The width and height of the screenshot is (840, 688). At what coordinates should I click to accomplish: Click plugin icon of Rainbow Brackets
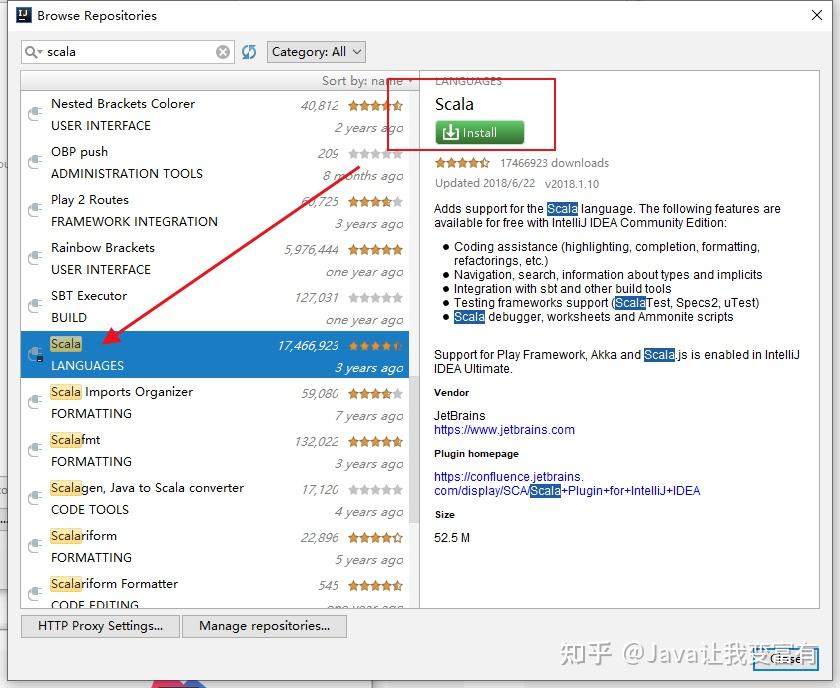35,257
